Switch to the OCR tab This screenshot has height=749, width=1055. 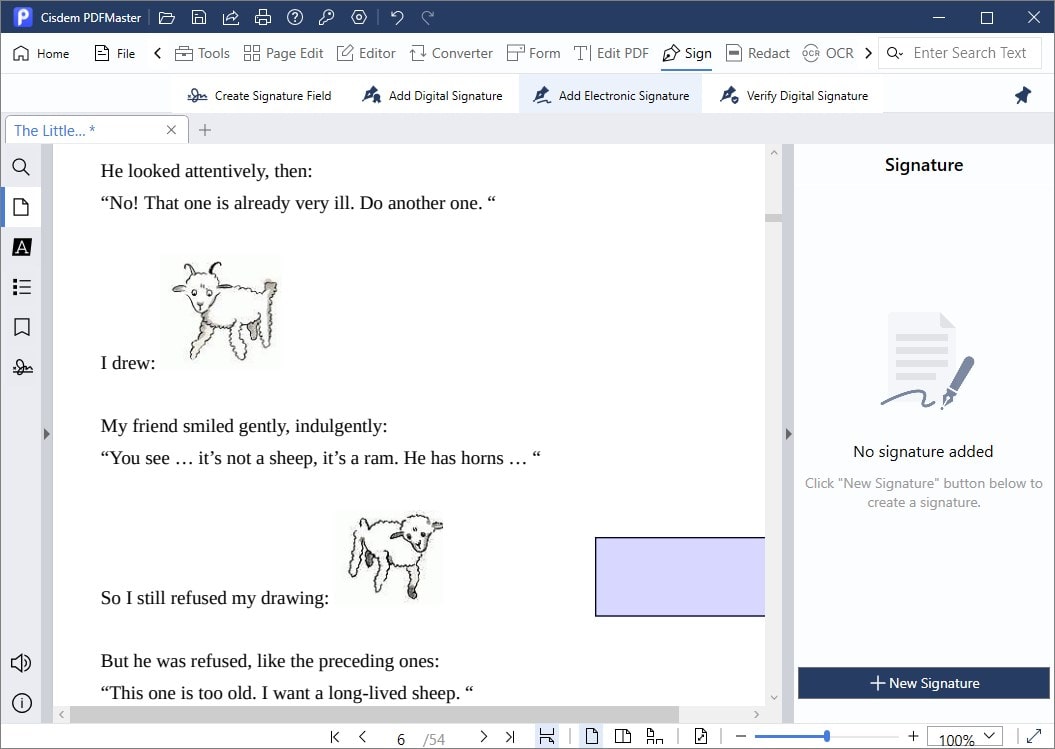[828, 53]
